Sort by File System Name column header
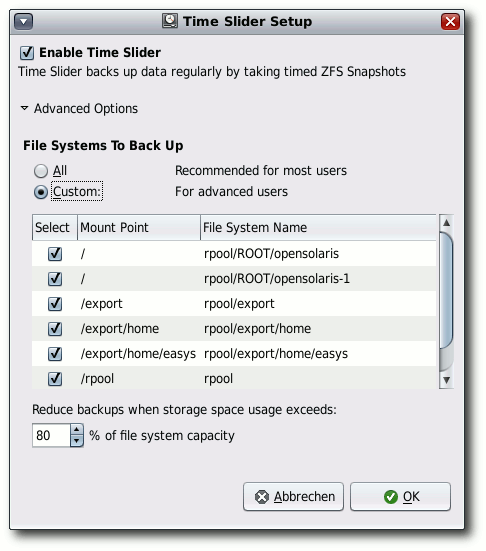Screen dimensions: 486x551 318,227
